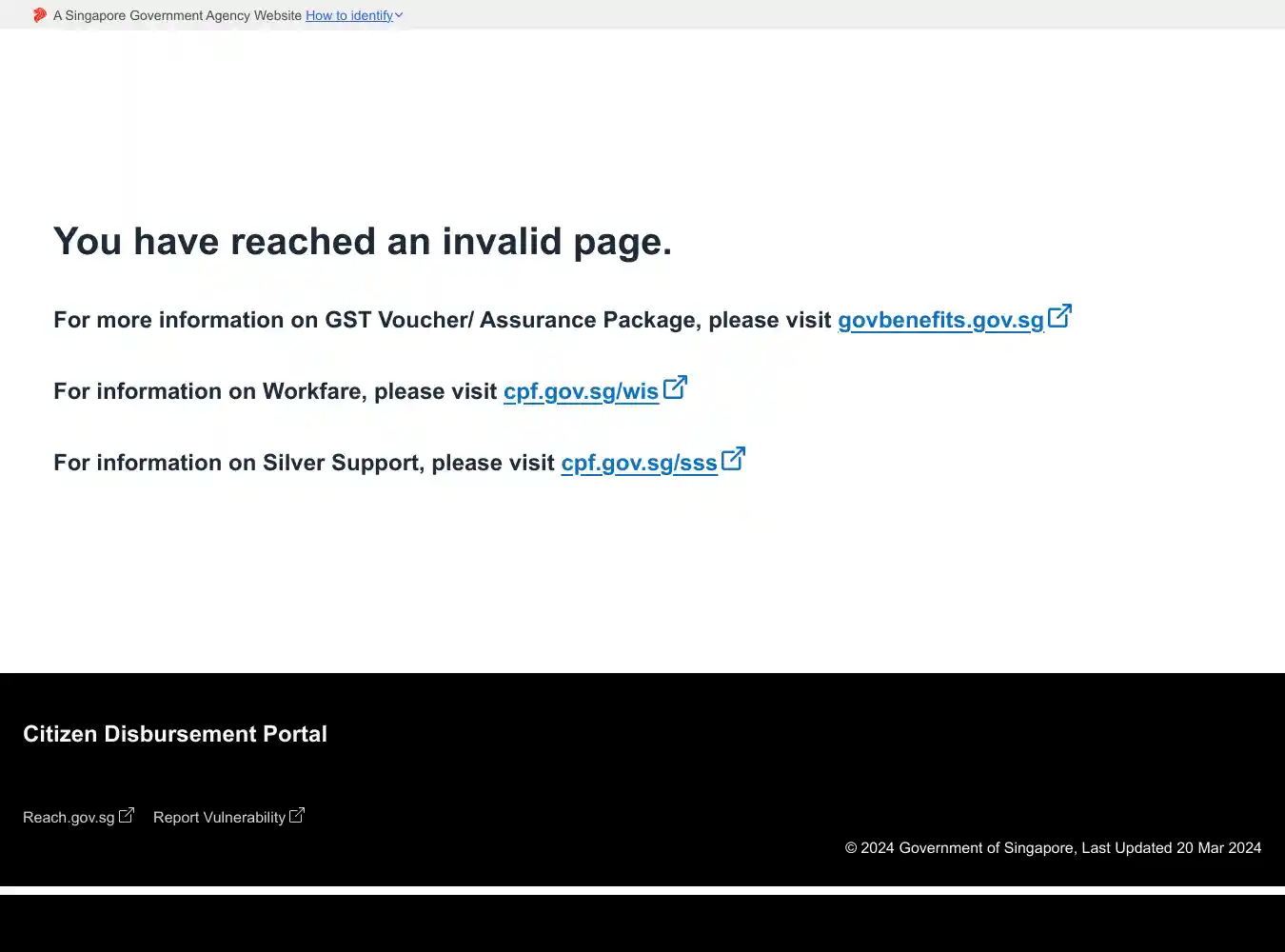The image size is (1285, 952).
Task: Click external link icon beside Report Vulnerability
Action: [297, 815]
